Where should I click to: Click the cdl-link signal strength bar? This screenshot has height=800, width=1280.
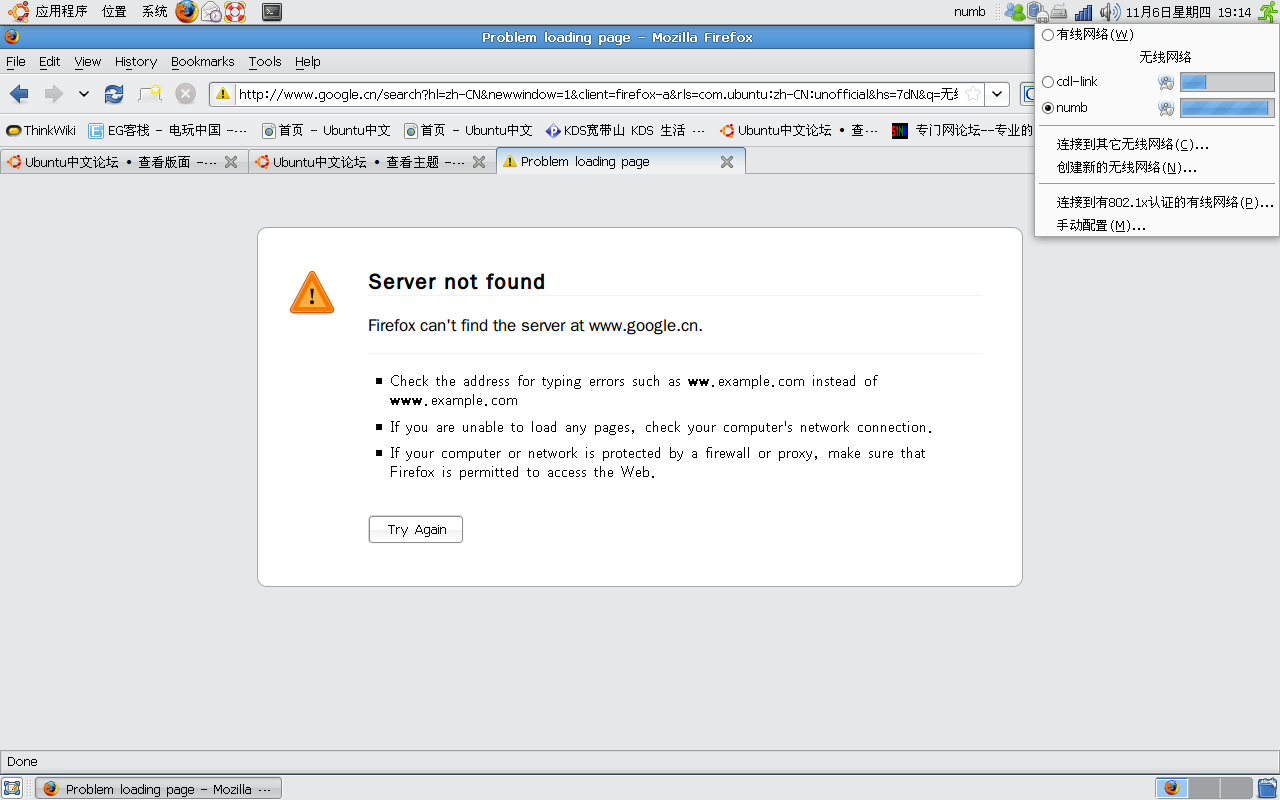coord(1227,82)
